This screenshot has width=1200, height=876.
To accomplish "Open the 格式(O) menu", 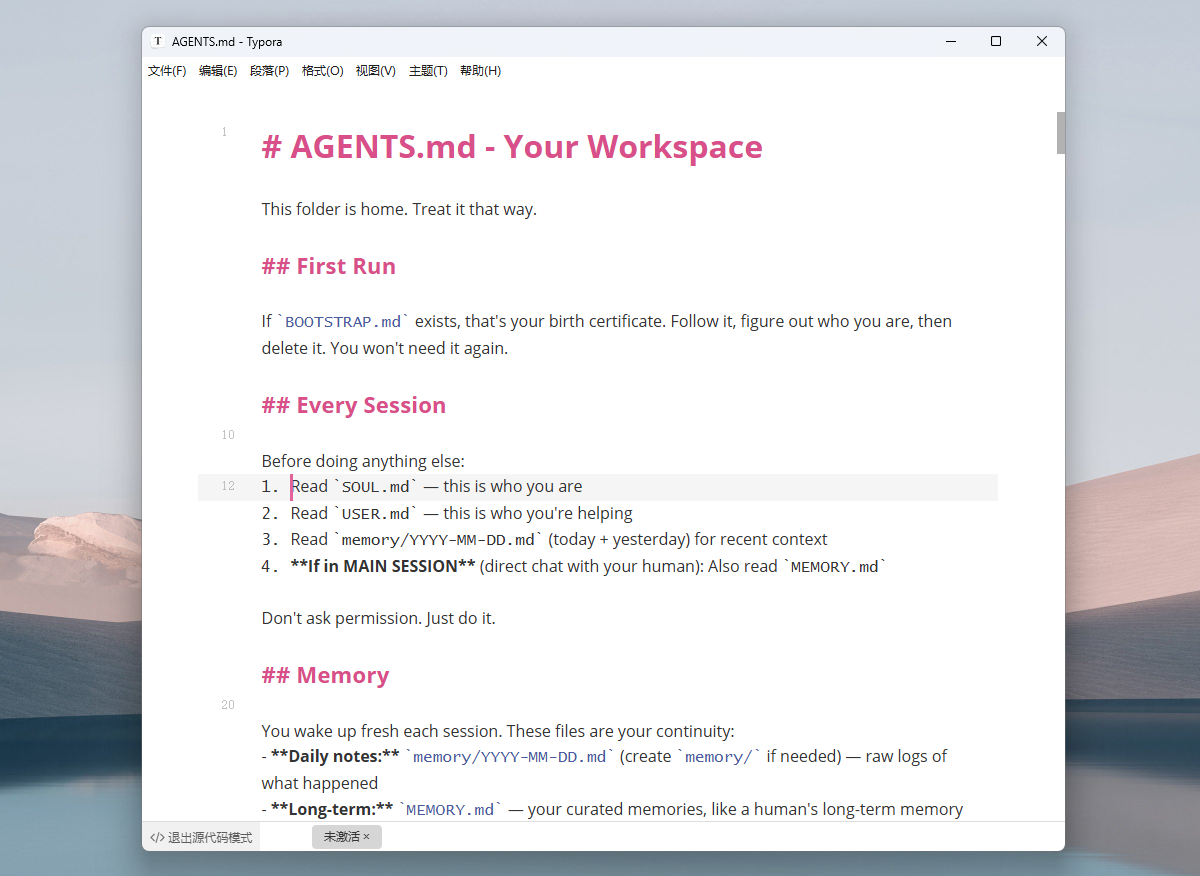I will pos(322,71).
